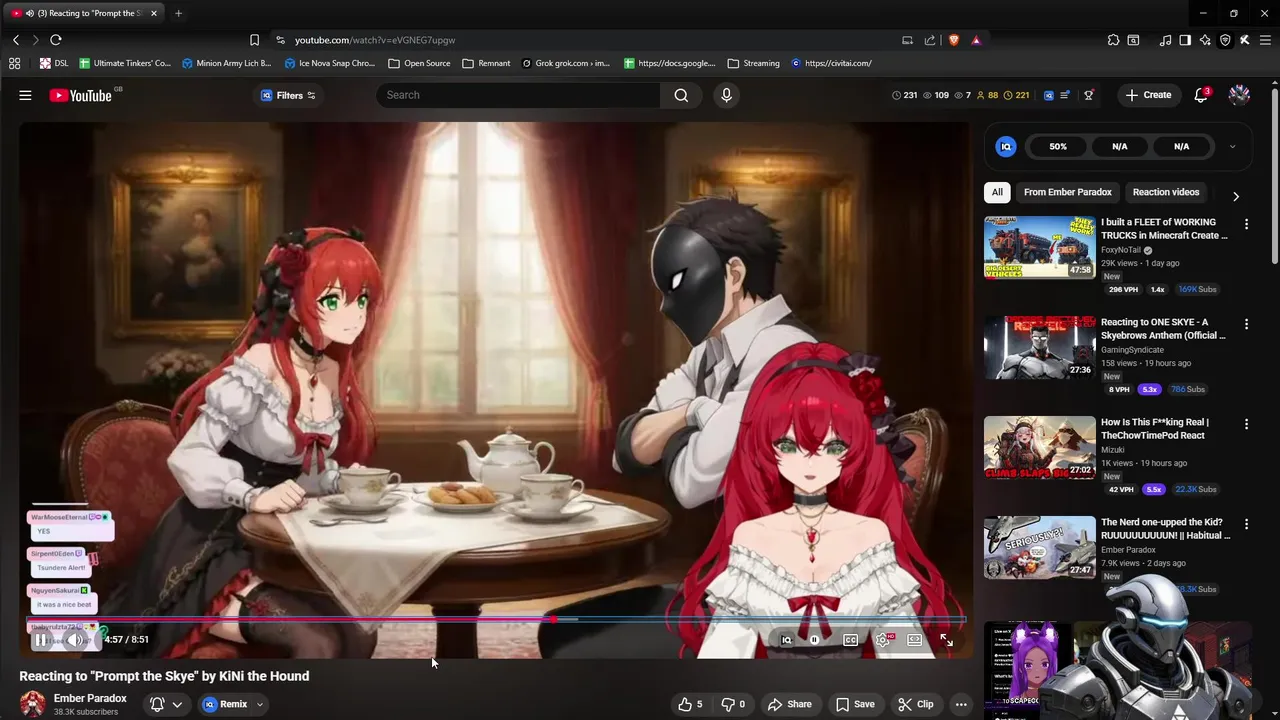Open the YouTube hamburger guide menu
This screenshot has width=1280, height=720.
(25, 95)
